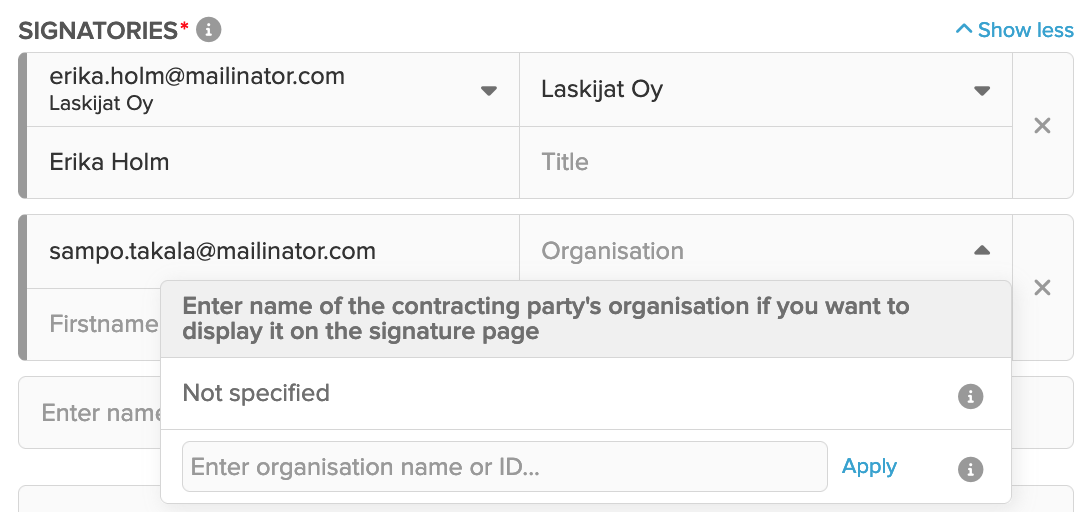Viewport: 1086px width, 512px height.
Task: Click the info icon on Not specified row
Action: coord(970,397)
